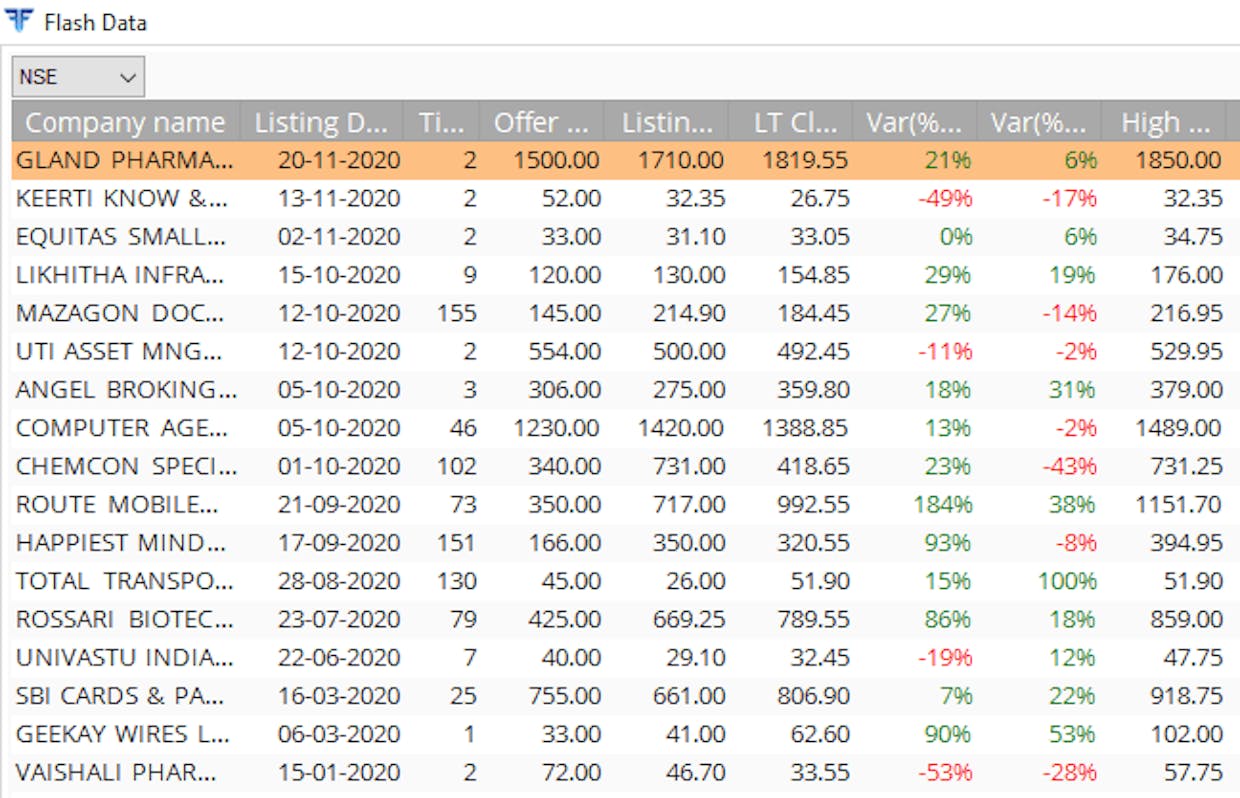This screenshot has height=798, width=1240.
Task: Click listing date 13-11-2020
Action: tap(339, 198)
